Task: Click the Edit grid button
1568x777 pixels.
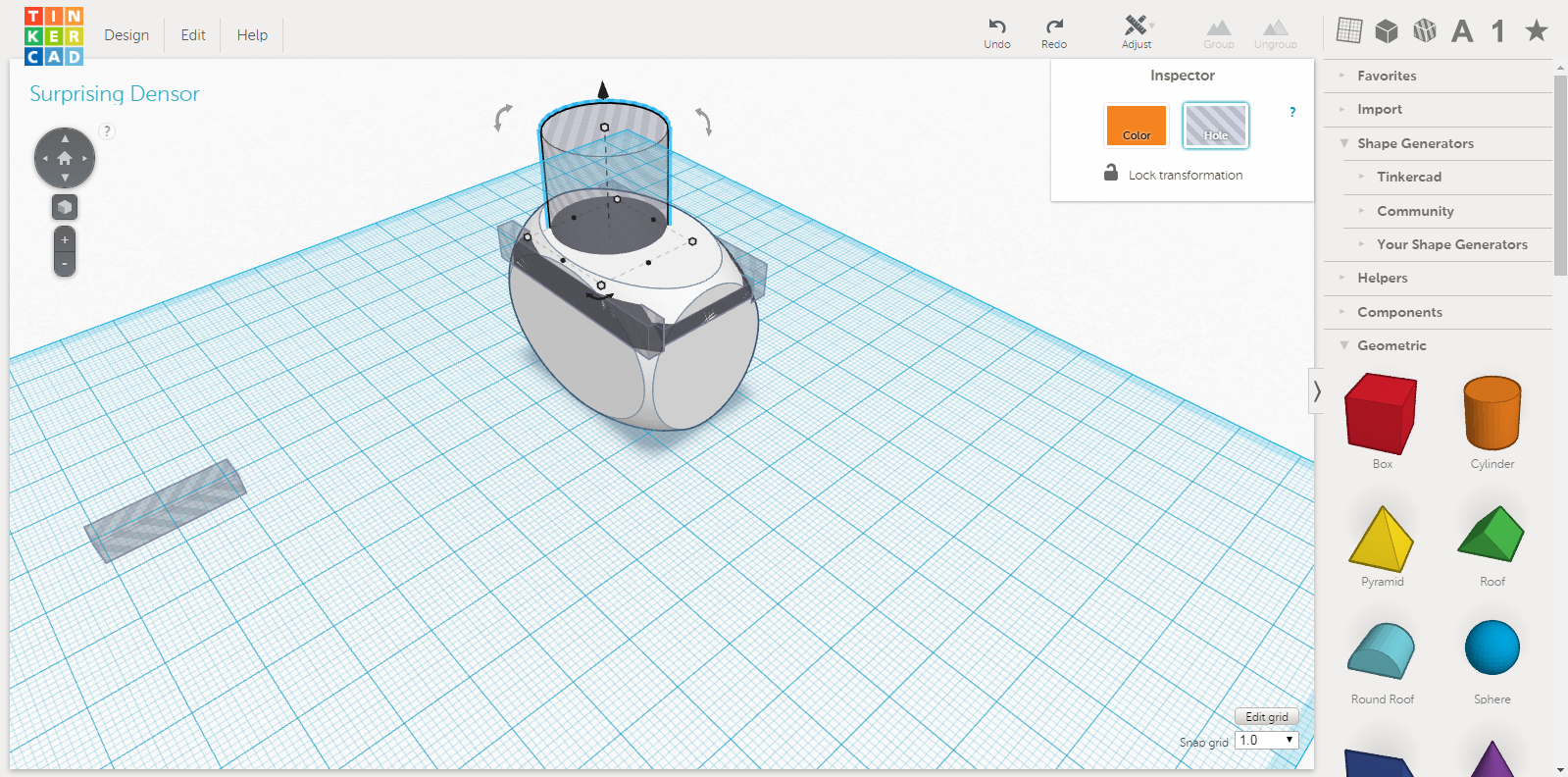Action: click(x=1267, y=717)
